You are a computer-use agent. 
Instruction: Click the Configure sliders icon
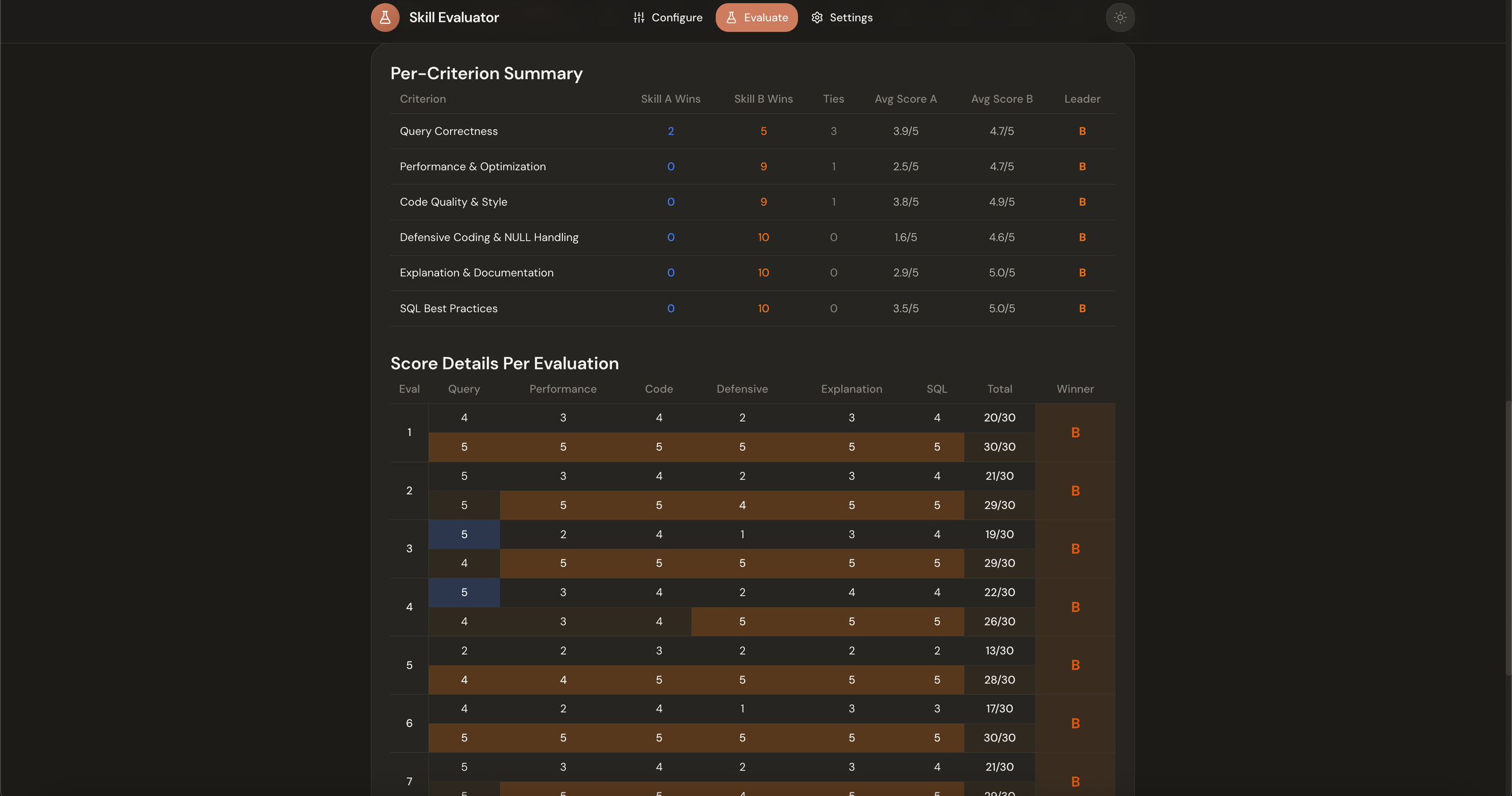[639, 18]
